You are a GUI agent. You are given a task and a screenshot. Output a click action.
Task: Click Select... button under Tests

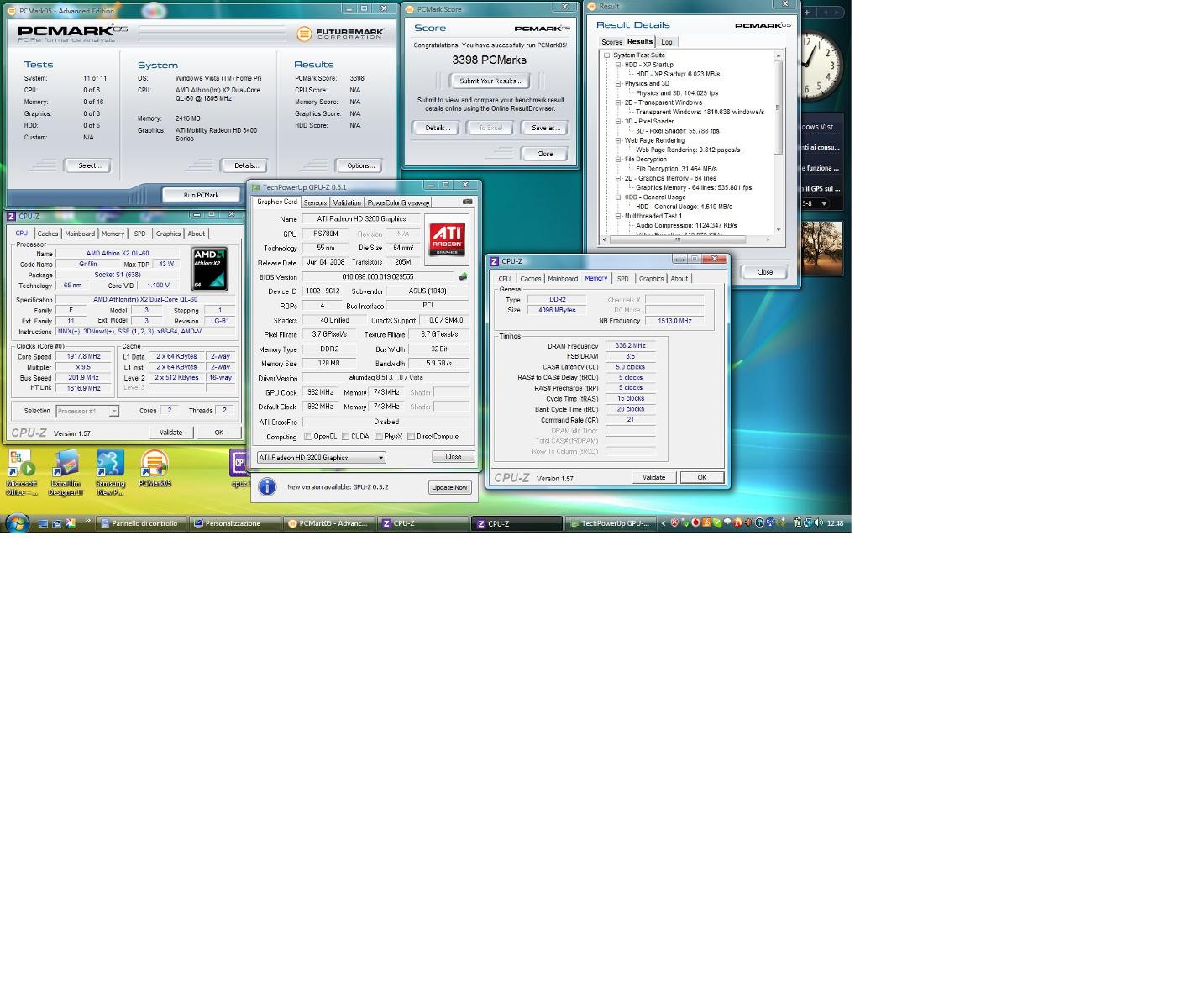click(89, 165)
